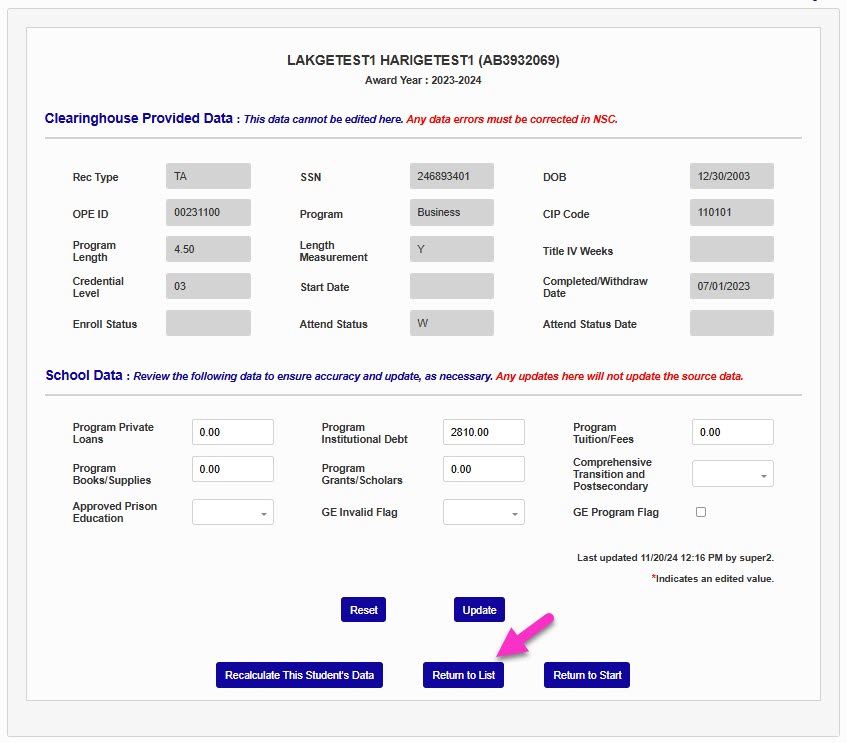Select the read-only Rec Type field TA

209,176
